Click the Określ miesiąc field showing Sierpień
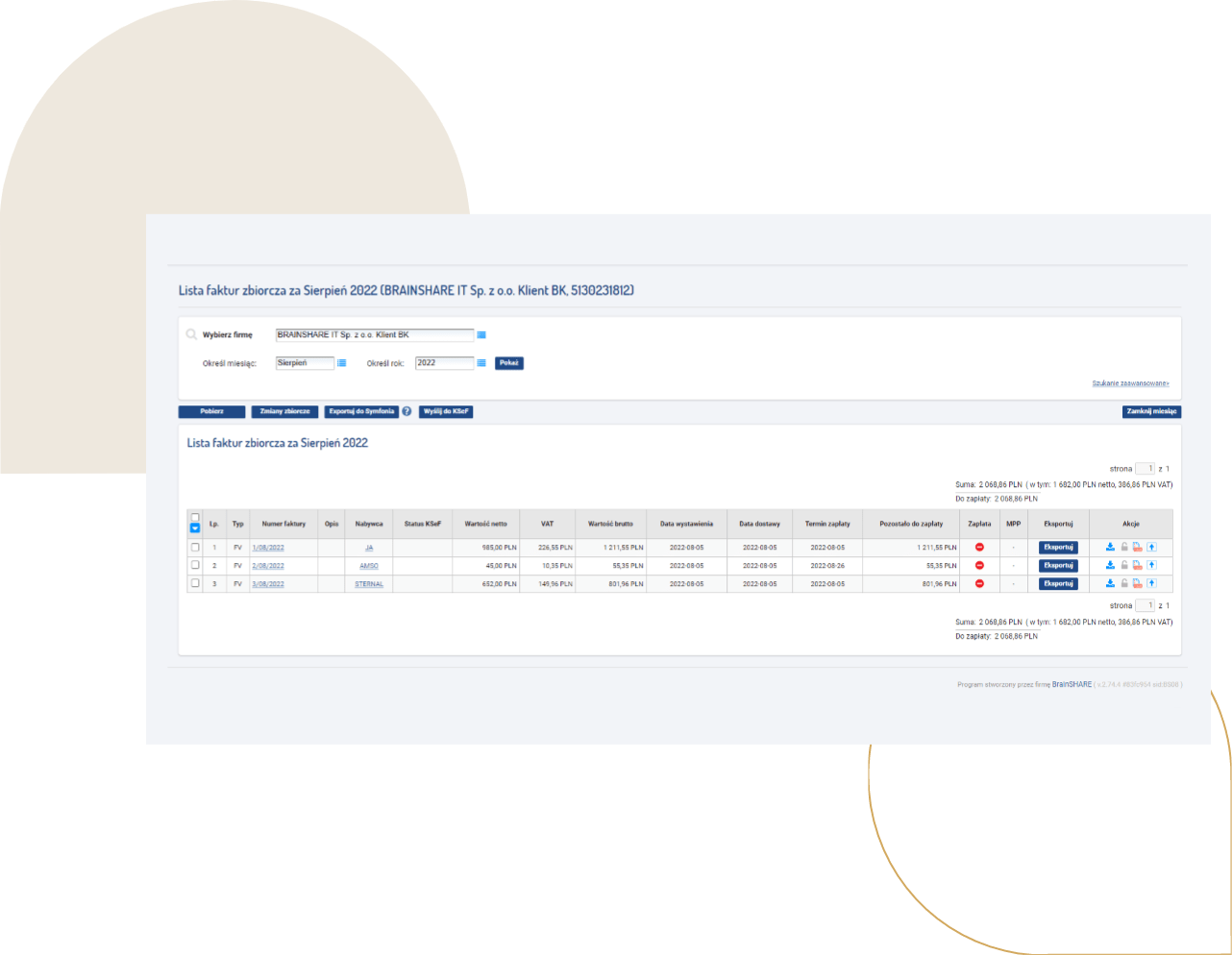Screen dimensions: 1232x955 (x=305, y=363)
